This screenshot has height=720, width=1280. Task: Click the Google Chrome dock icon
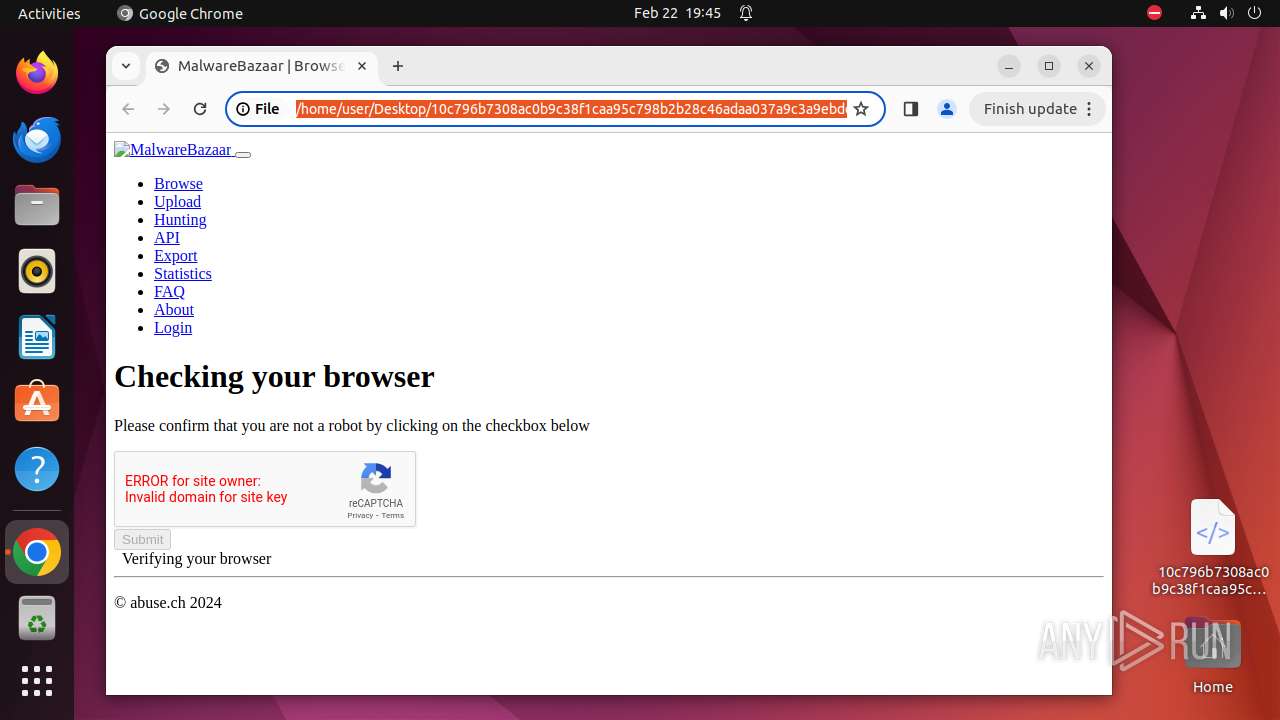37,552
